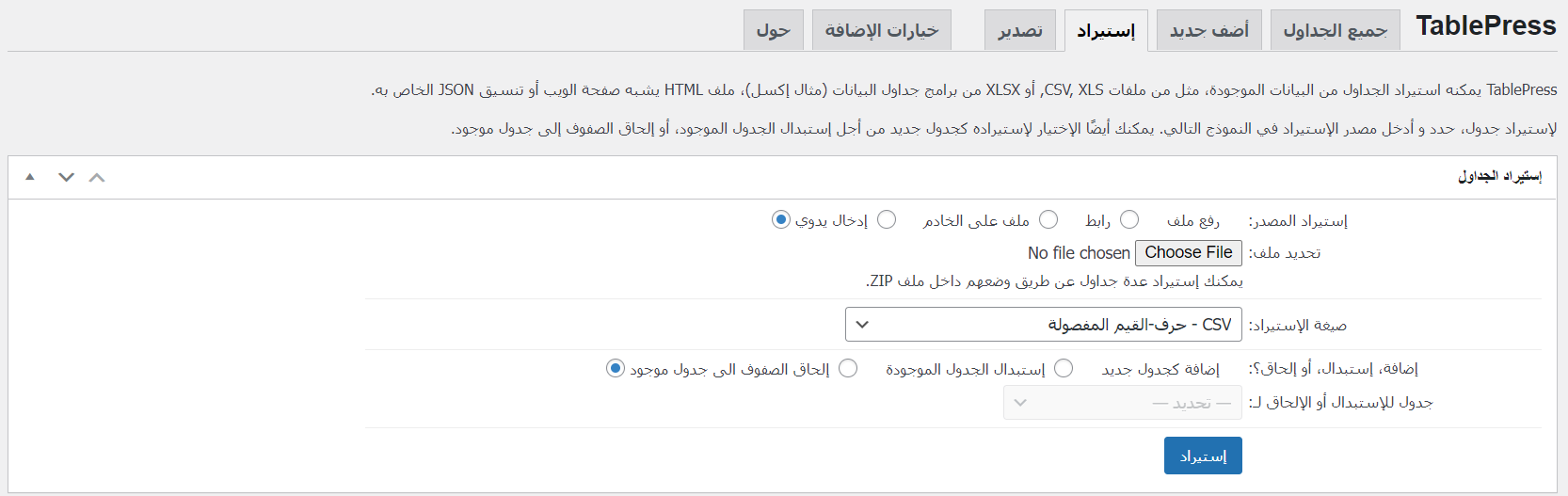Open the import format CSV dropdown
The height and width of the screenshot is (496, 1568).
coord(1043,325)
